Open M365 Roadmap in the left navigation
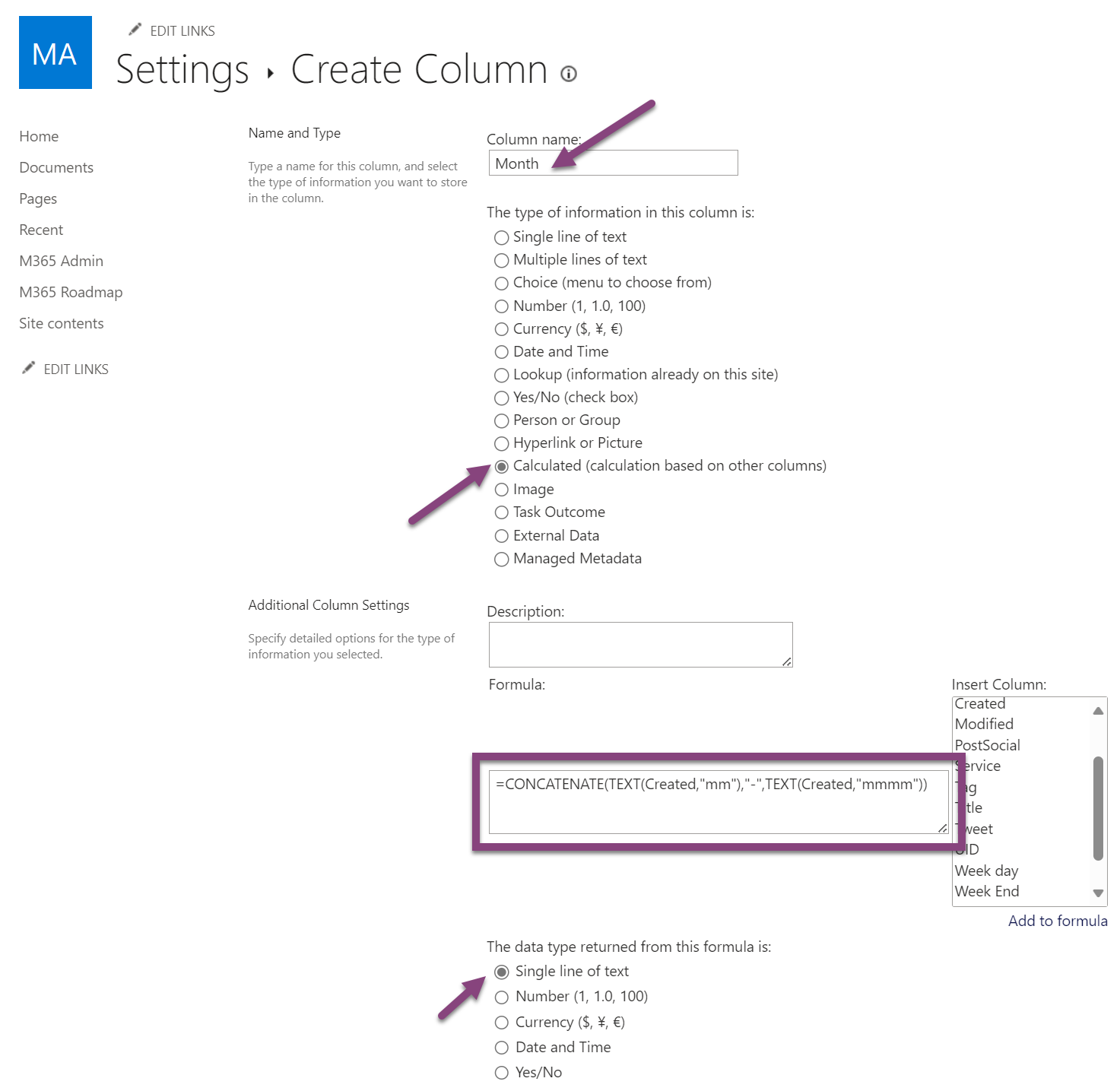Screen dimensions: 1120x1091 click(71, 292)
